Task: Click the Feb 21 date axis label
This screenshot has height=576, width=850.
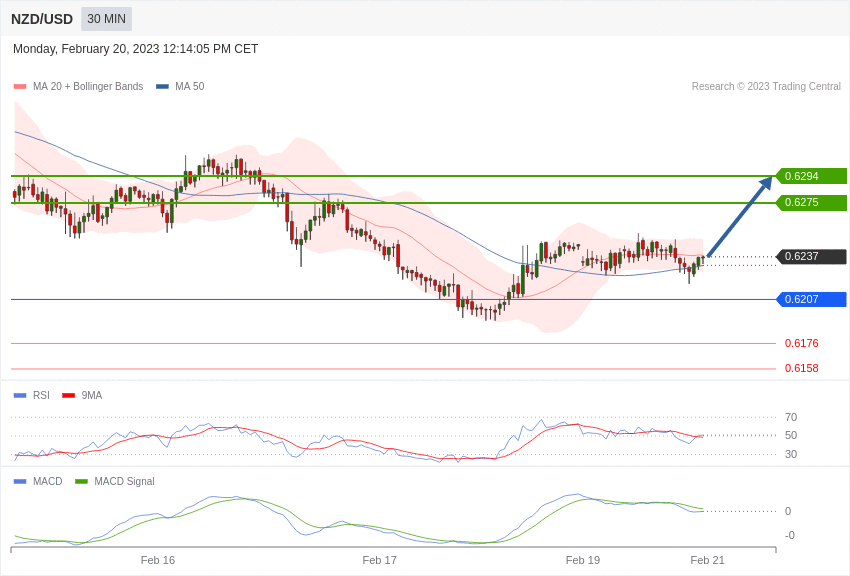Action: 707,560
